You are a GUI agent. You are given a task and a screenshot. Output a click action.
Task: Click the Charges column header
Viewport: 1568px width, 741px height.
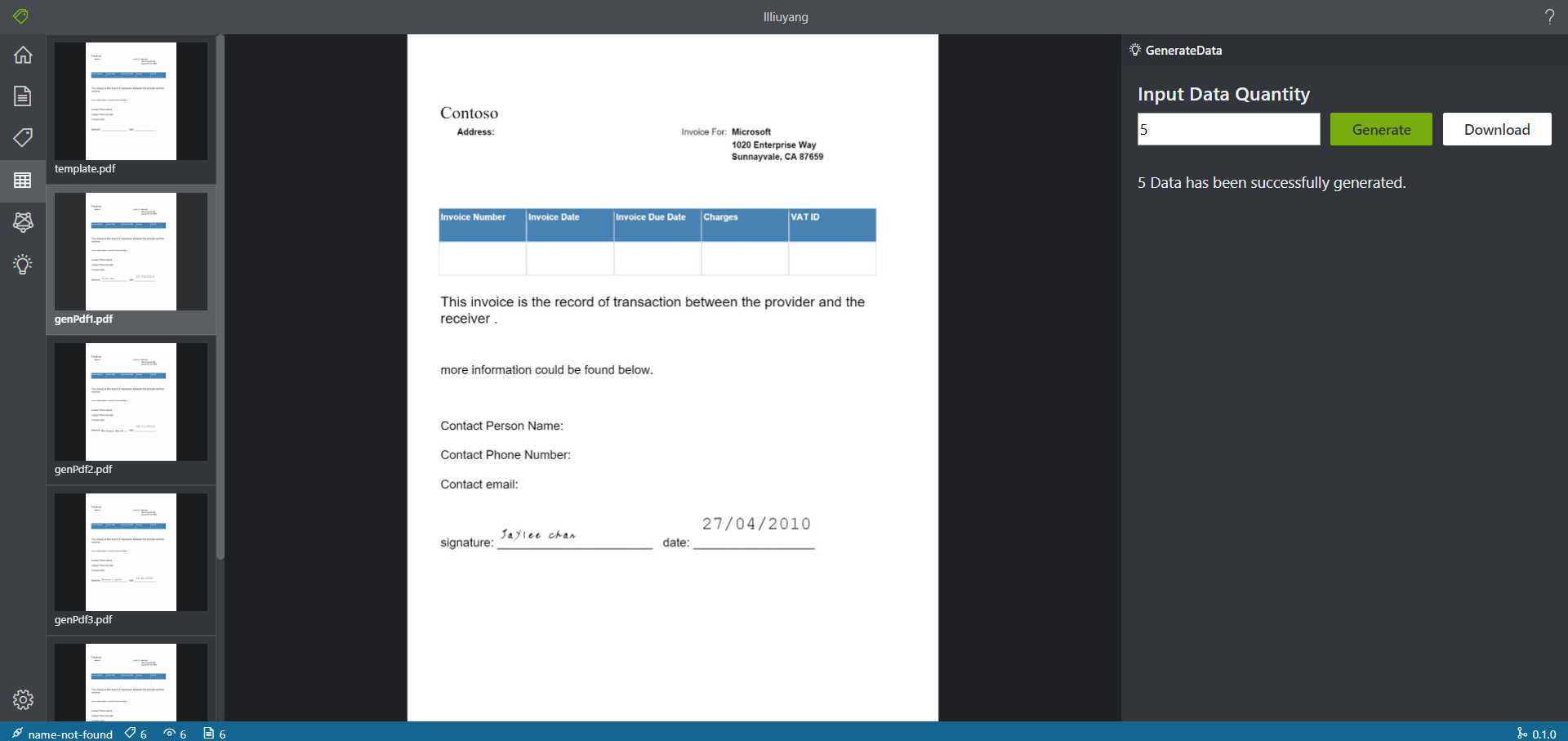(745, 225)
